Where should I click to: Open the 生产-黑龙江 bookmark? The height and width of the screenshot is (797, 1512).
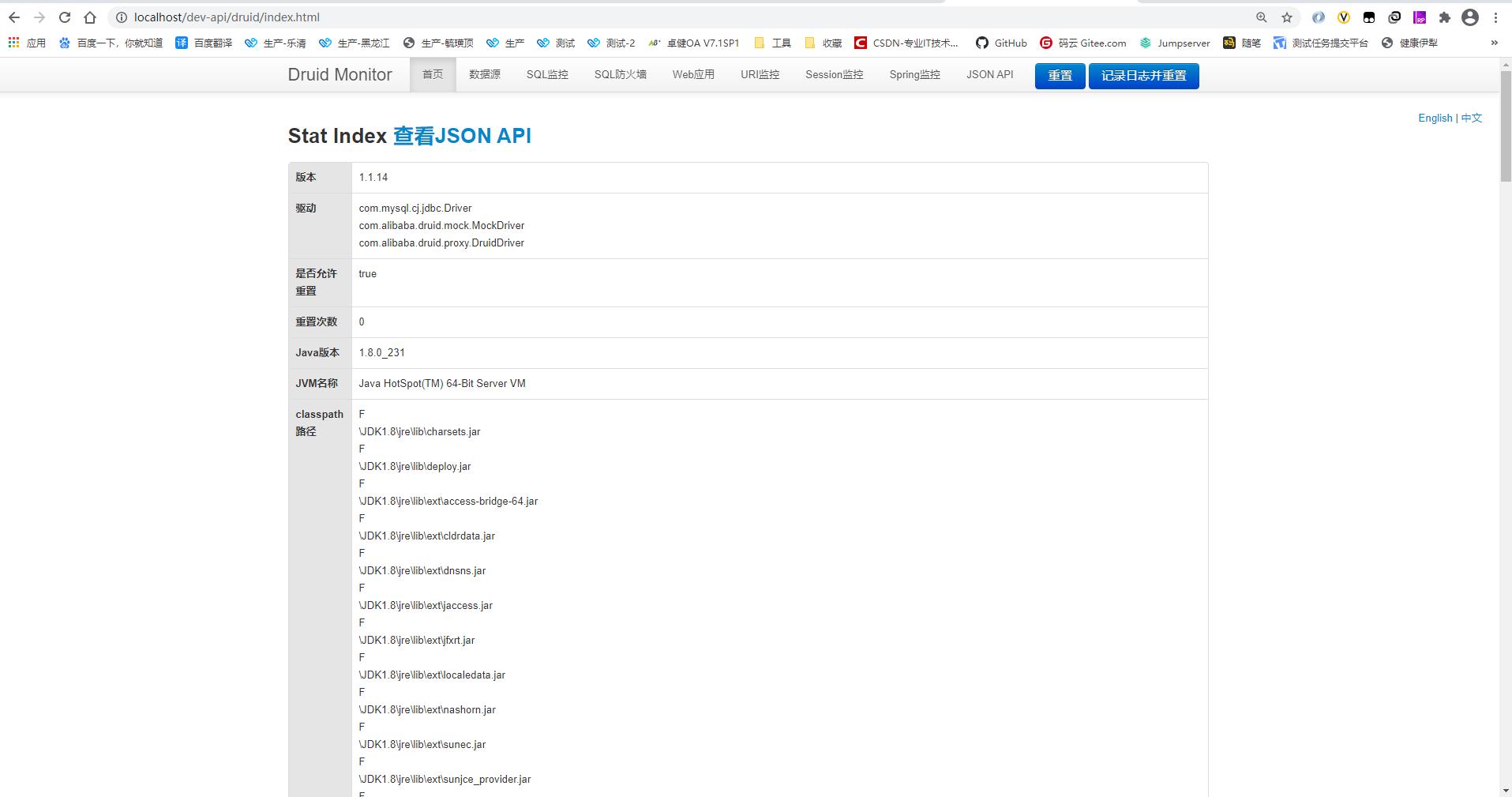tap(355, 43)
